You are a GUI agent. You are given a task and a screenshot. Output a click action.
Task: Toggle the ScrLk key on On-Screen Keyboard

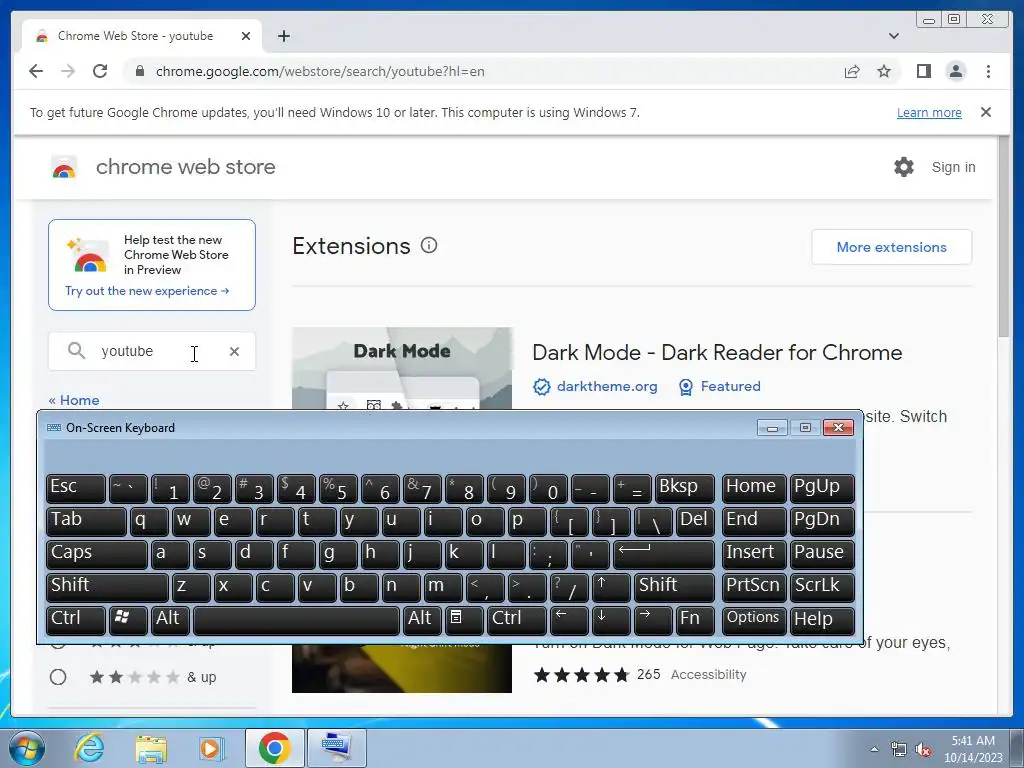[822, 587]
